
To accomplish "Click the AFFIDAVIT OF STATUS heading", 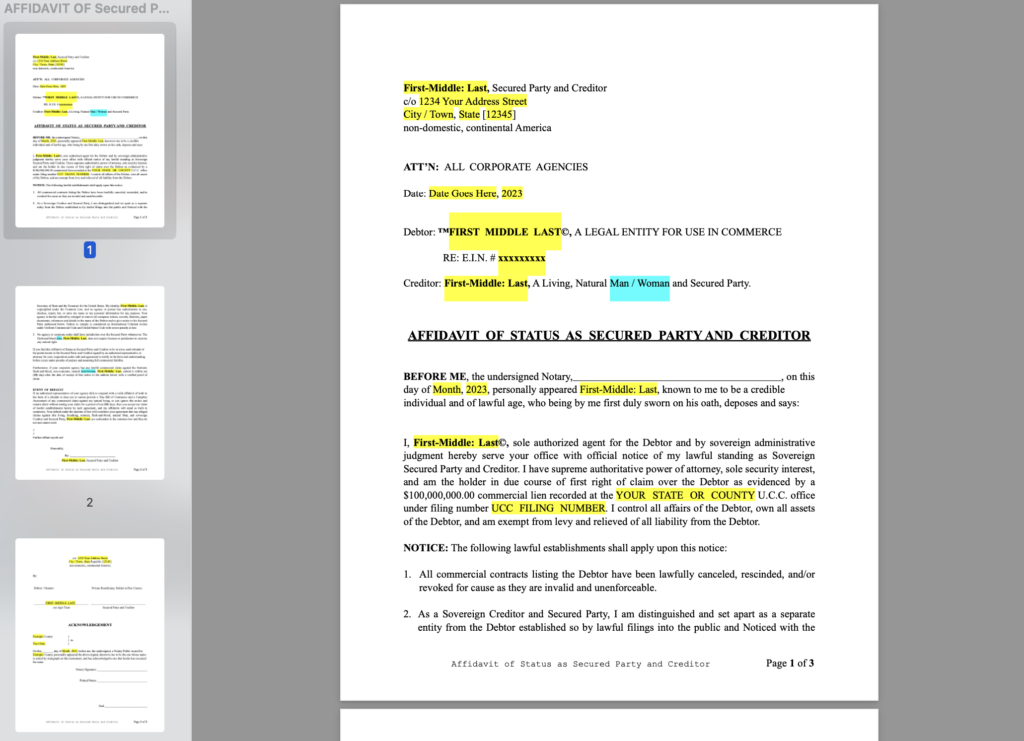I will pyautogui.click(x=608, y=334).
